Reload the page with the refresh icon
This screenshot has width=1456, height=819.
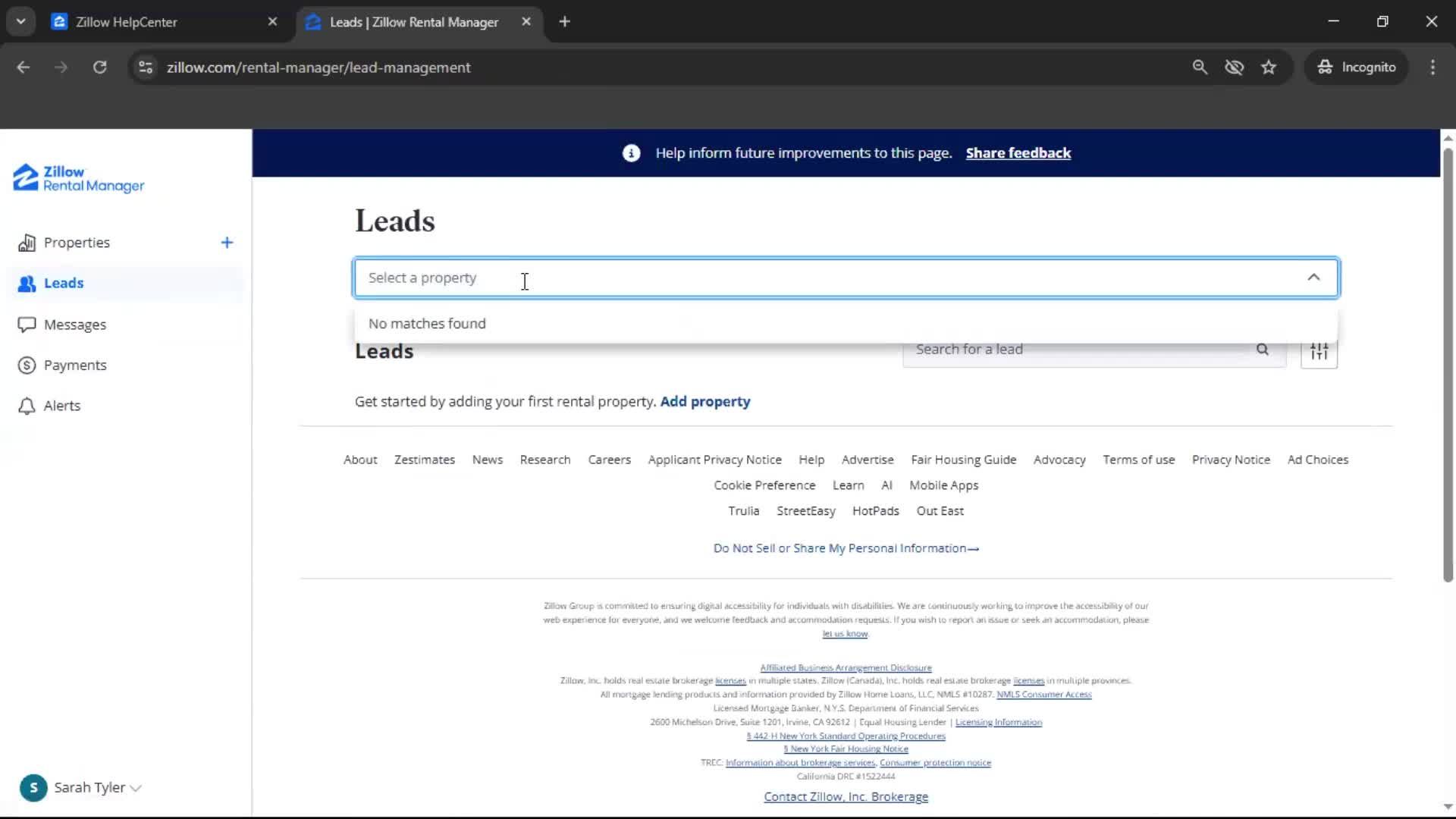pos(99,67)
